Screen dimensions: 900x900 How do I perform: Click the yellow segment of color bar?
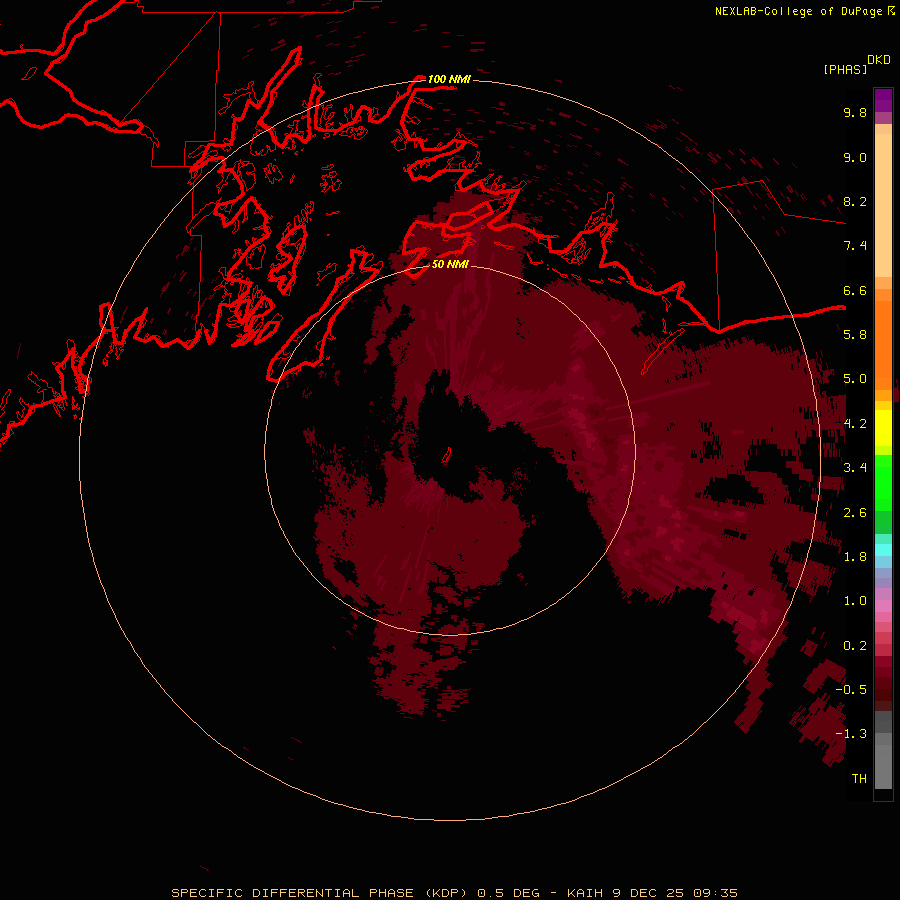(883, 428)
